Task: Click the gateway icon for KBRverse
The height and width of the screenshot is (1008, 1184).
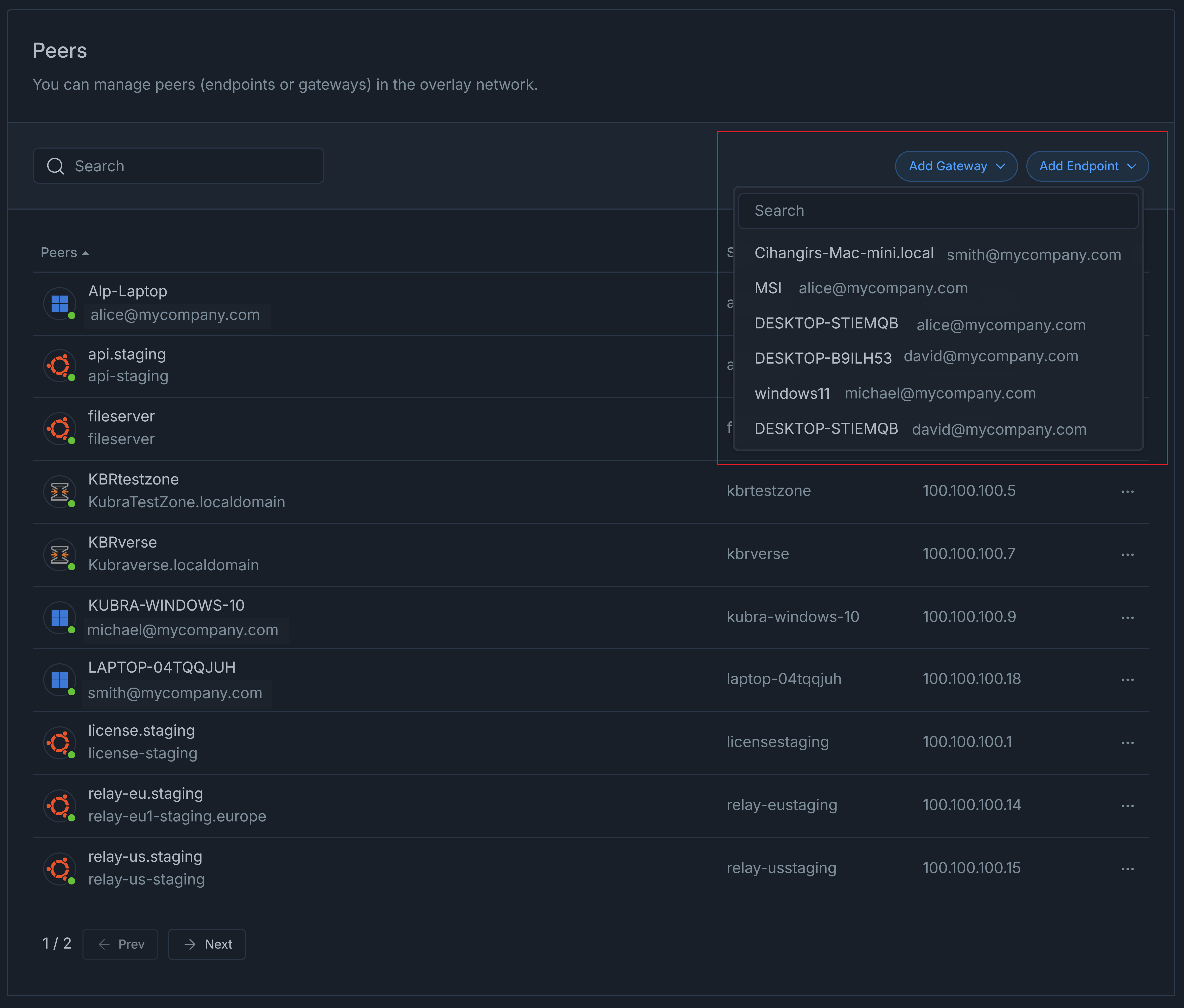Action: pyautogui.click(x=59, y=554)
